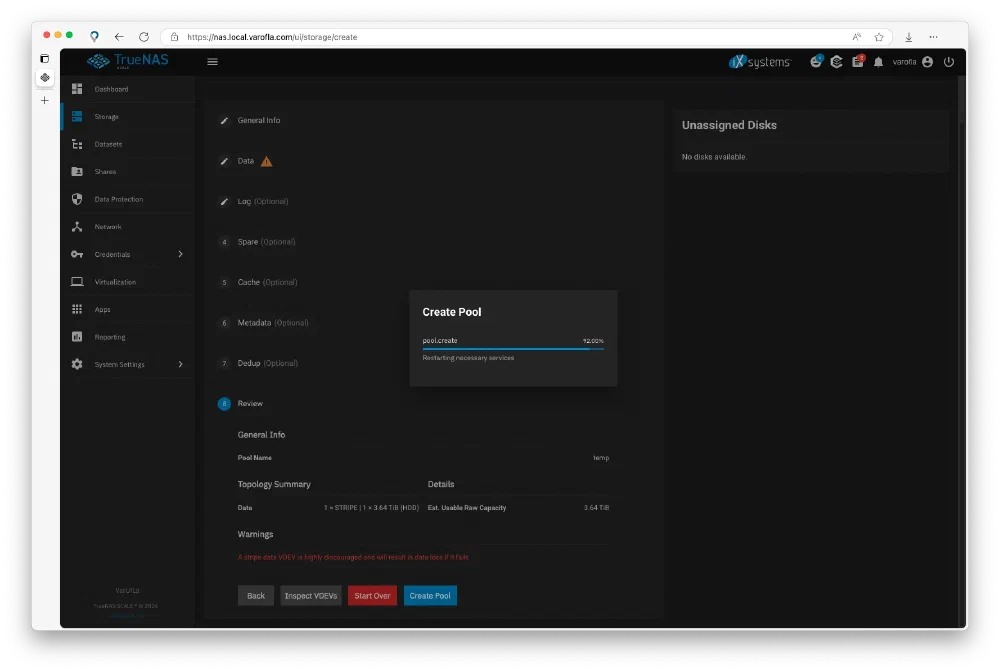Click the Reporting chart icon
Screen dimensions: 1000x672
(x=77, y=337)
